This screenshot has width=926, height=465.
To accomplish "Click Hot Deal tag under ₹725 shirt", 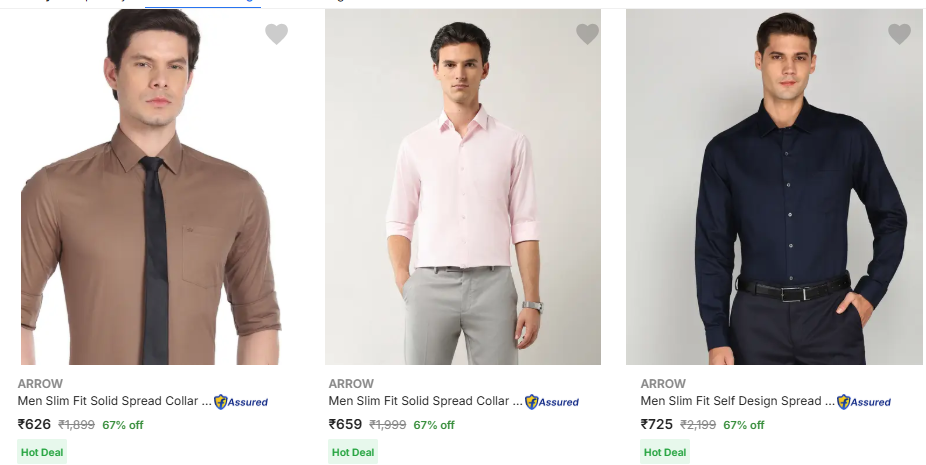I will [665, 452].
